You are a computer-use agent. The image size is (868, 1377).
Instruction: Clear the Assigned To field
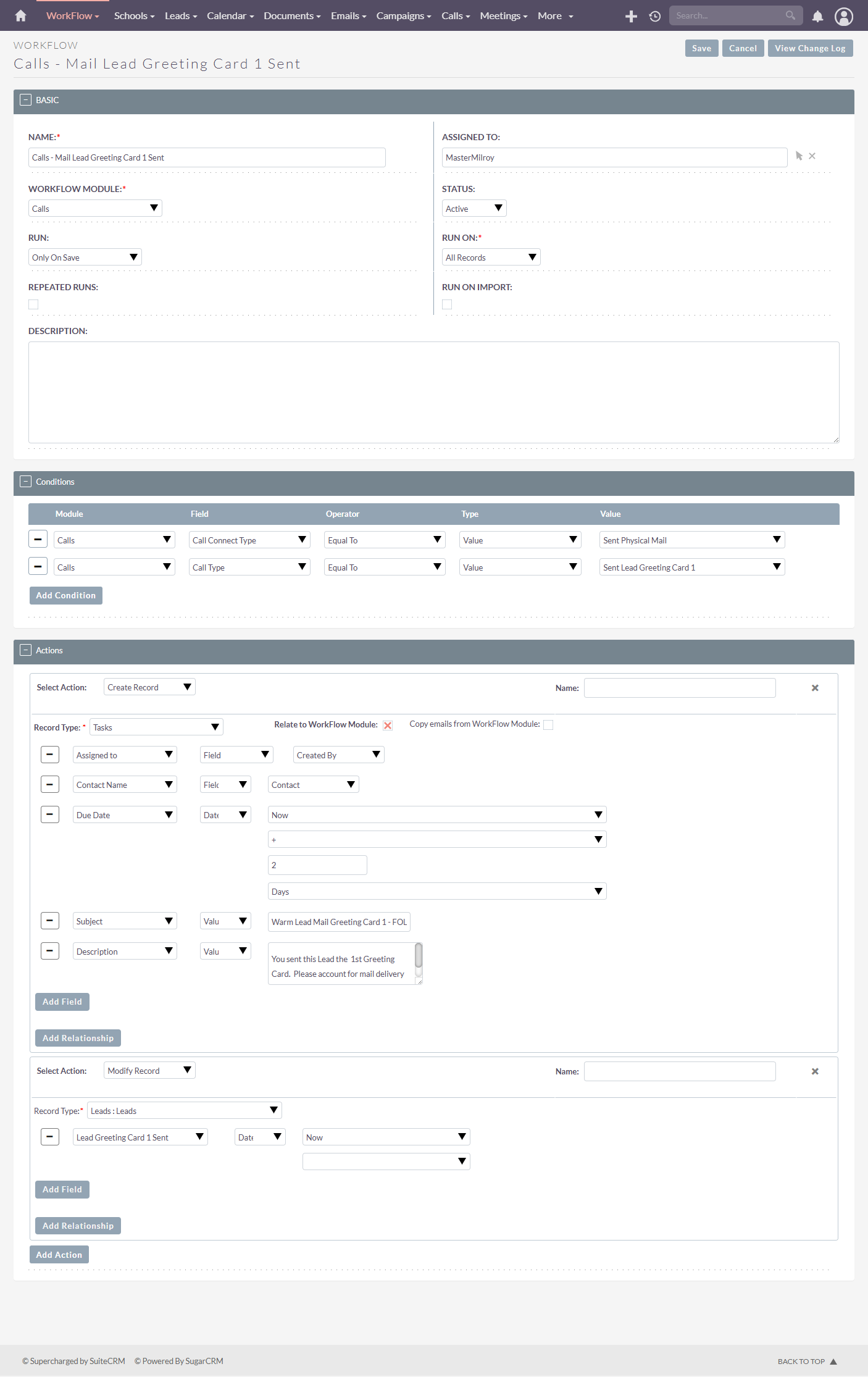pos(812,156)
